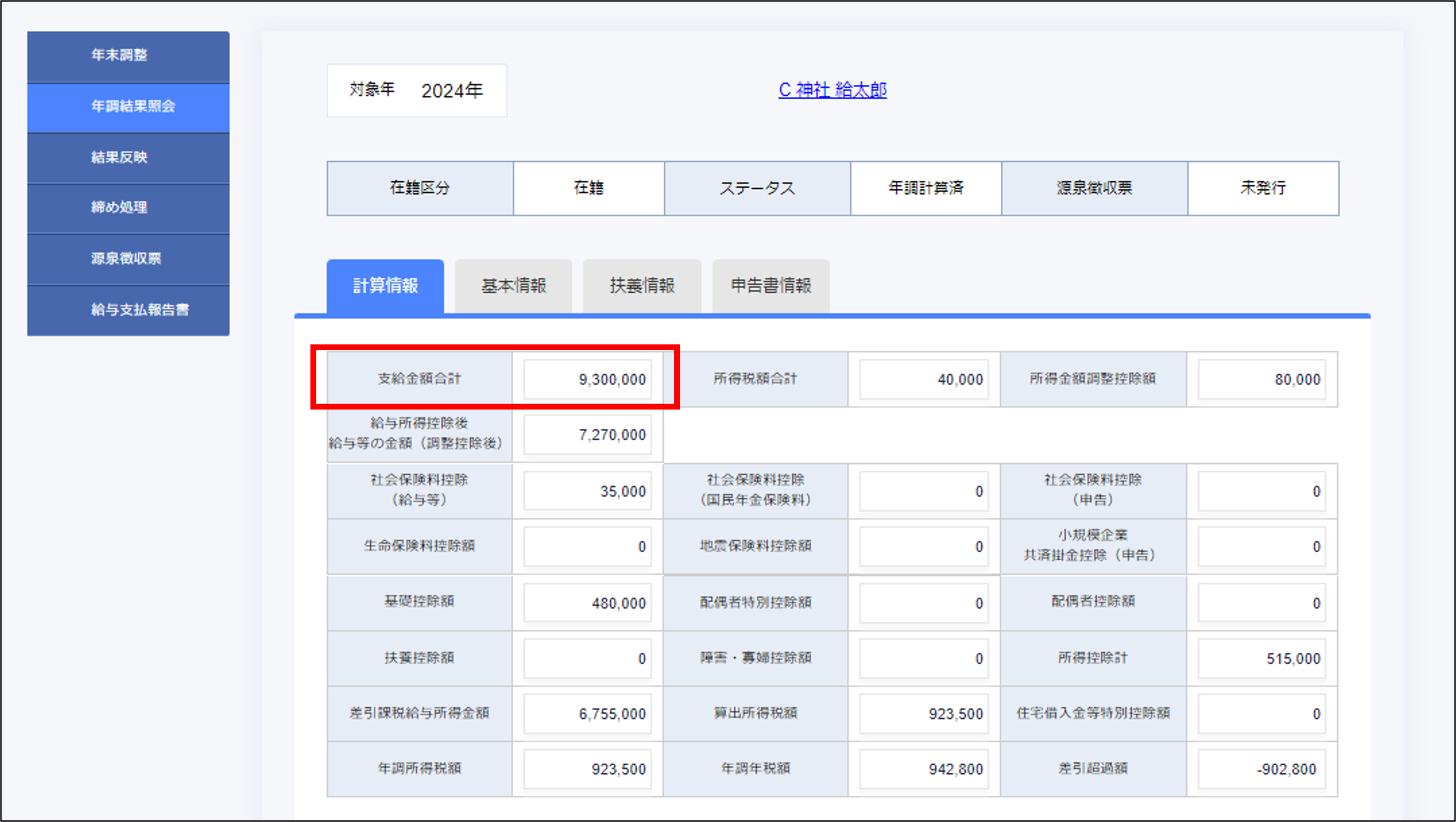Click the 住宅借入金等特別控除額 value field
The width and height of the screenshot is (1456, 822).
(x=1262, y=714)
